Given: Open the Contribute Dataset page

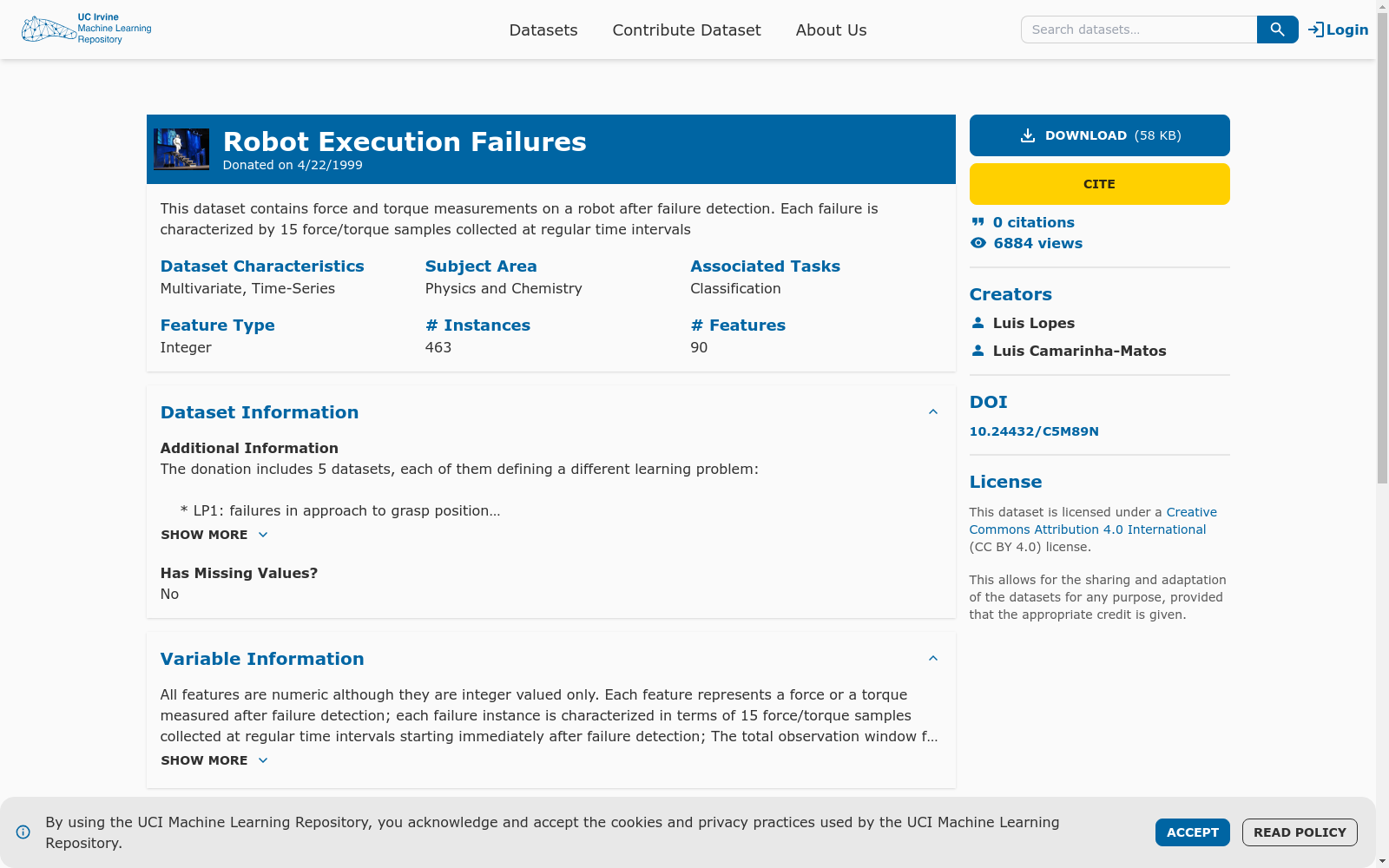Looking at the screenshot, I should pos(687,30).
